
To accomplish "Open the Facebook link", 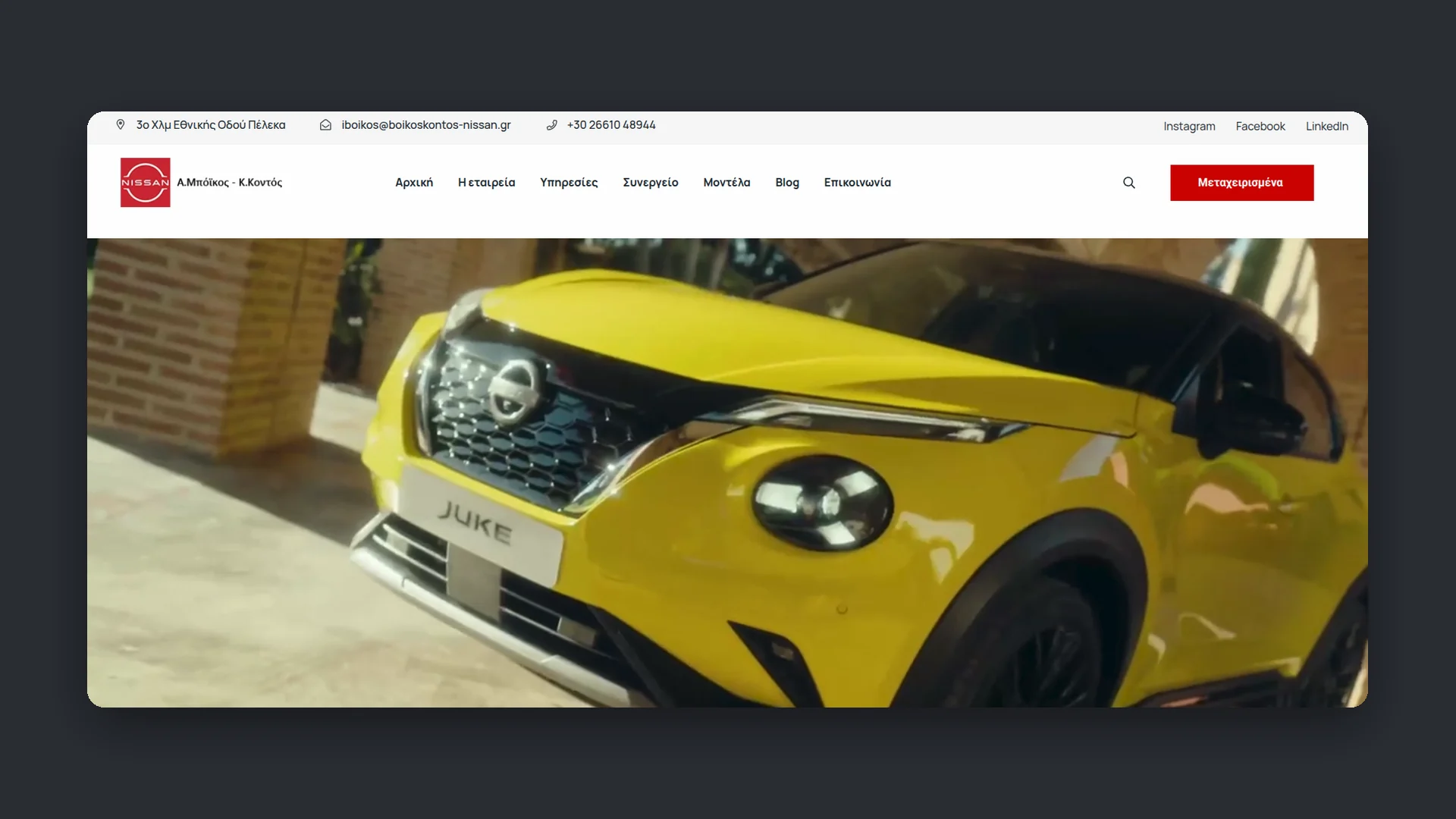I will point(1260,127).
